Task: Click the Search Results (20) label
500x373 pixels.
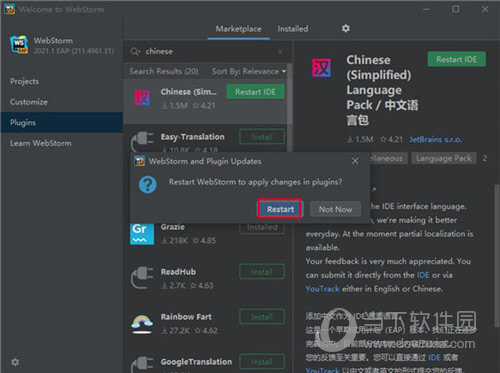Action: coord(164,71)
